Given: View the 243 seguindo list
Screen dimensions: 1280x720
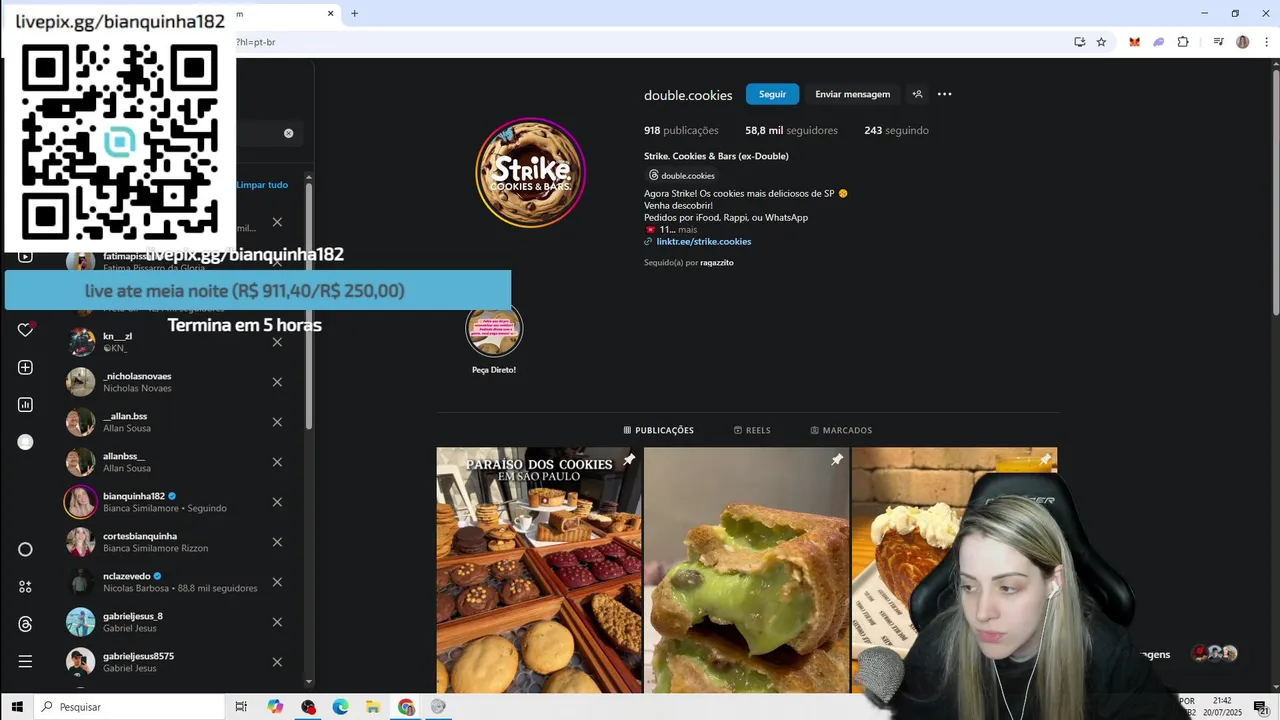Looking at the screenshot, I should [896, 130].
